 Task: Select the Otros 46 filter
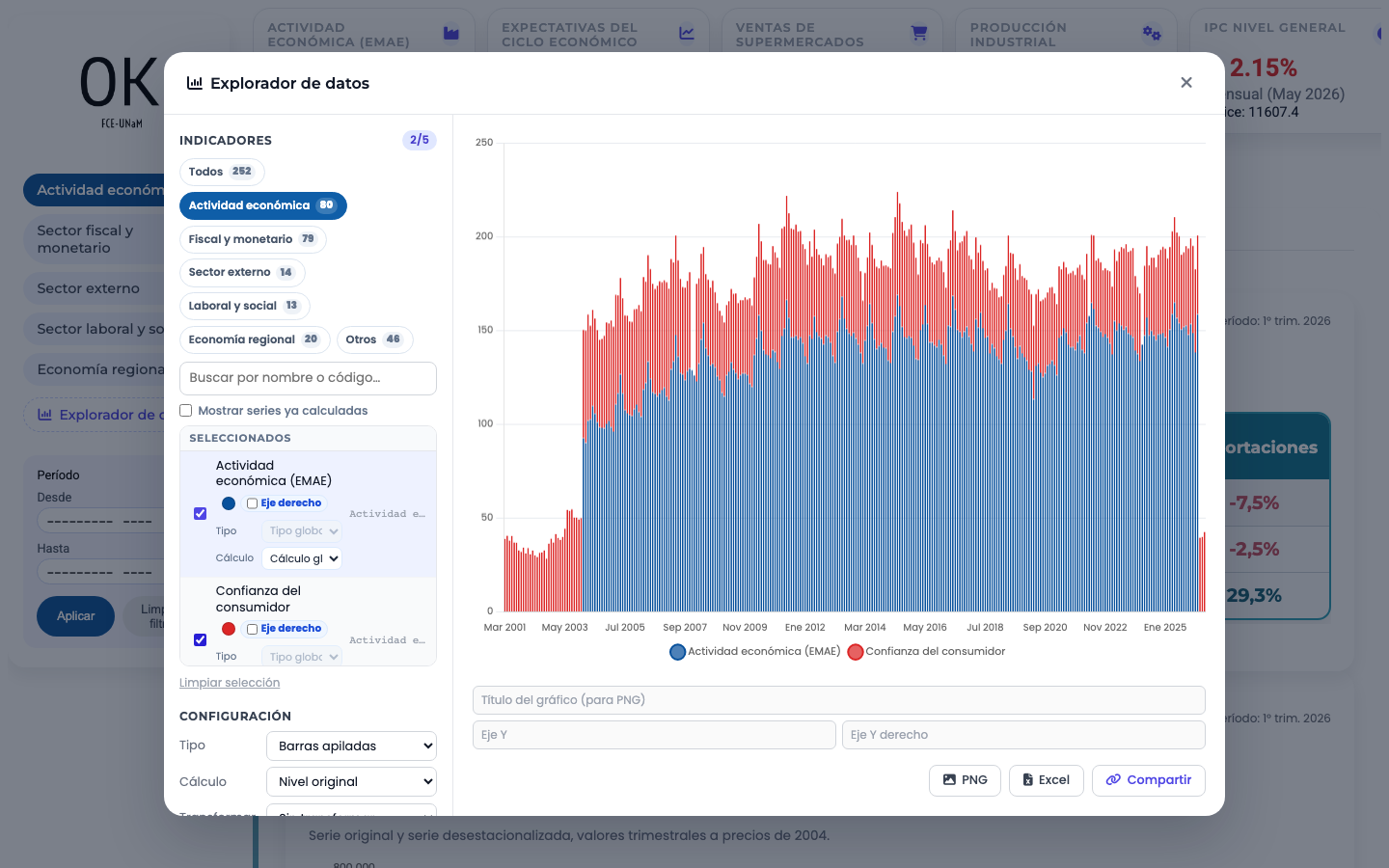coord(375,339)
